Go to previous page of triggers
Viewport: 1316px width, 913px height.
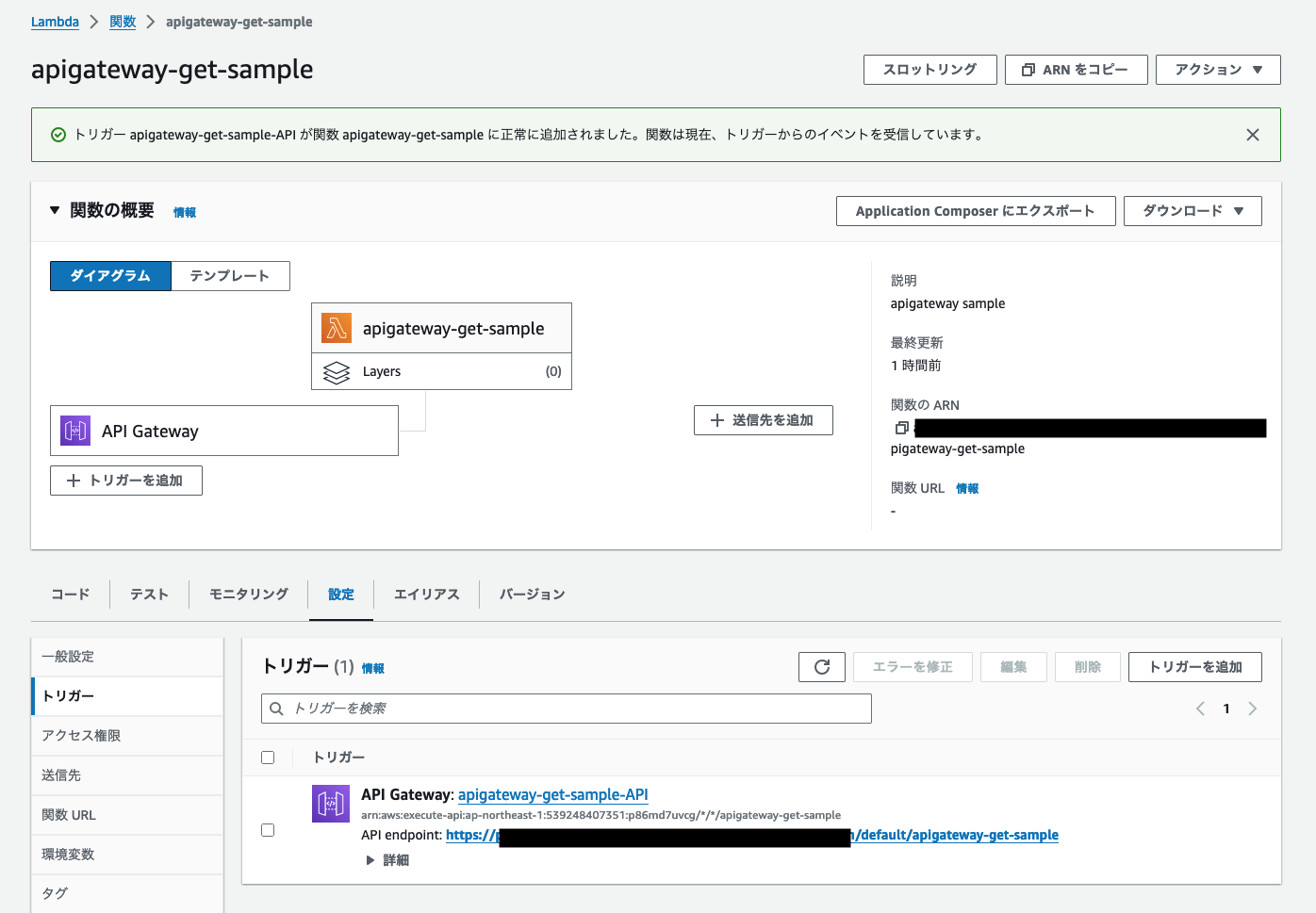[1200, 709]
